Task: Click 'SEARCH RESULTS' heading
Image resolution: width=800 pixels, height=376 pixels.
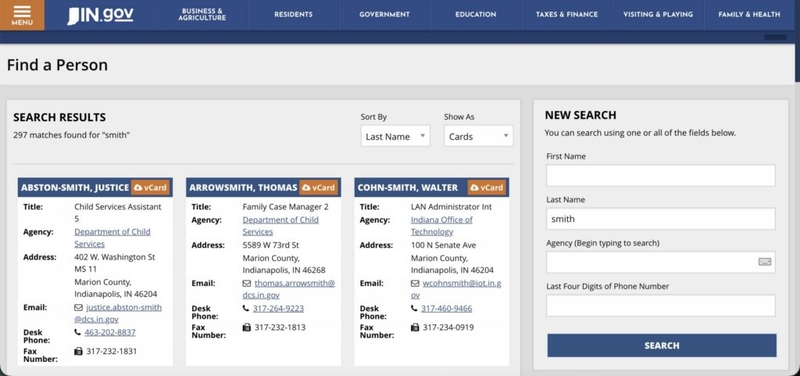Action: [x=60, y=117]
